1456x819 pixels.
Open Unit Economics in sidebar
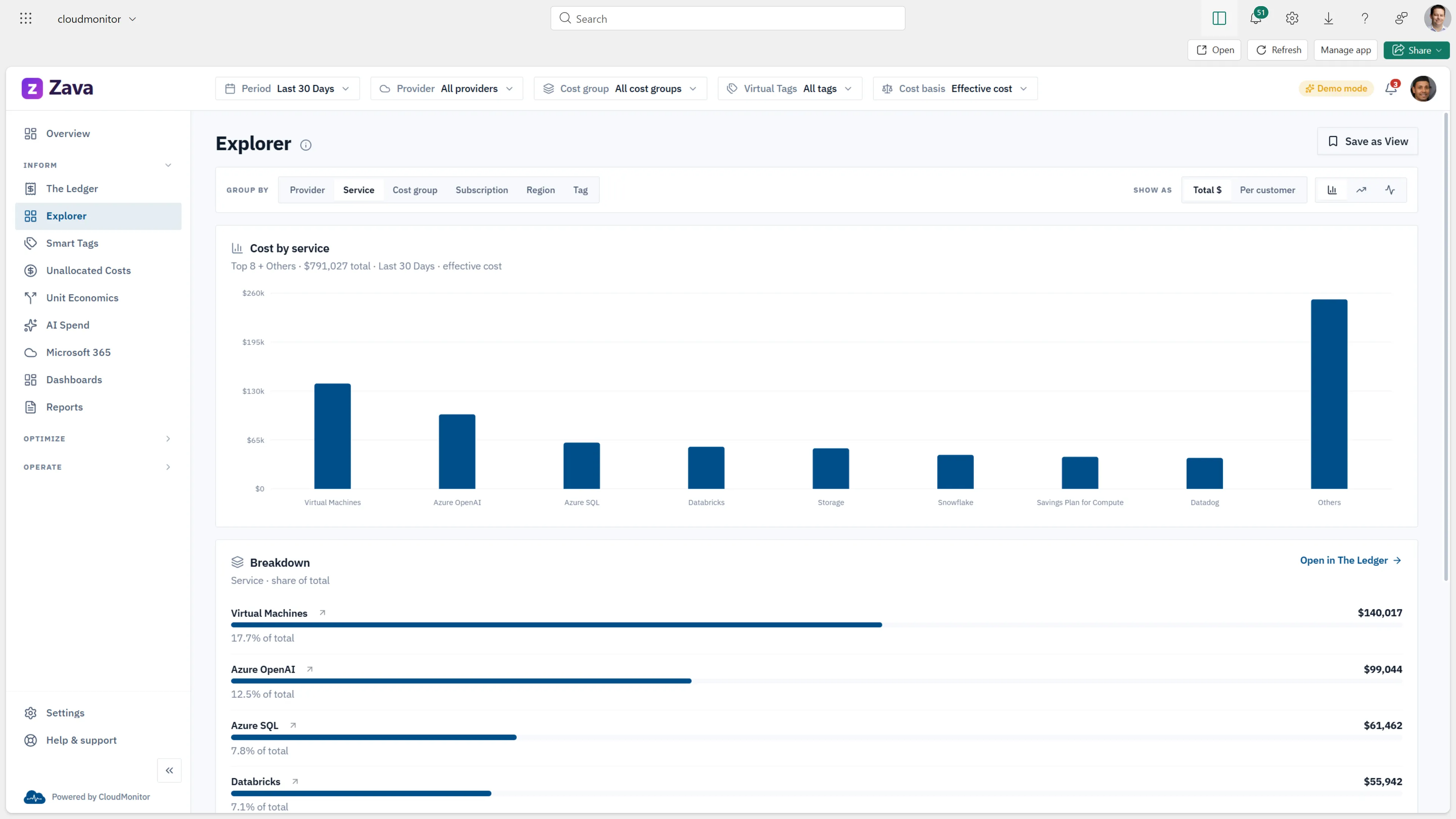98,298
